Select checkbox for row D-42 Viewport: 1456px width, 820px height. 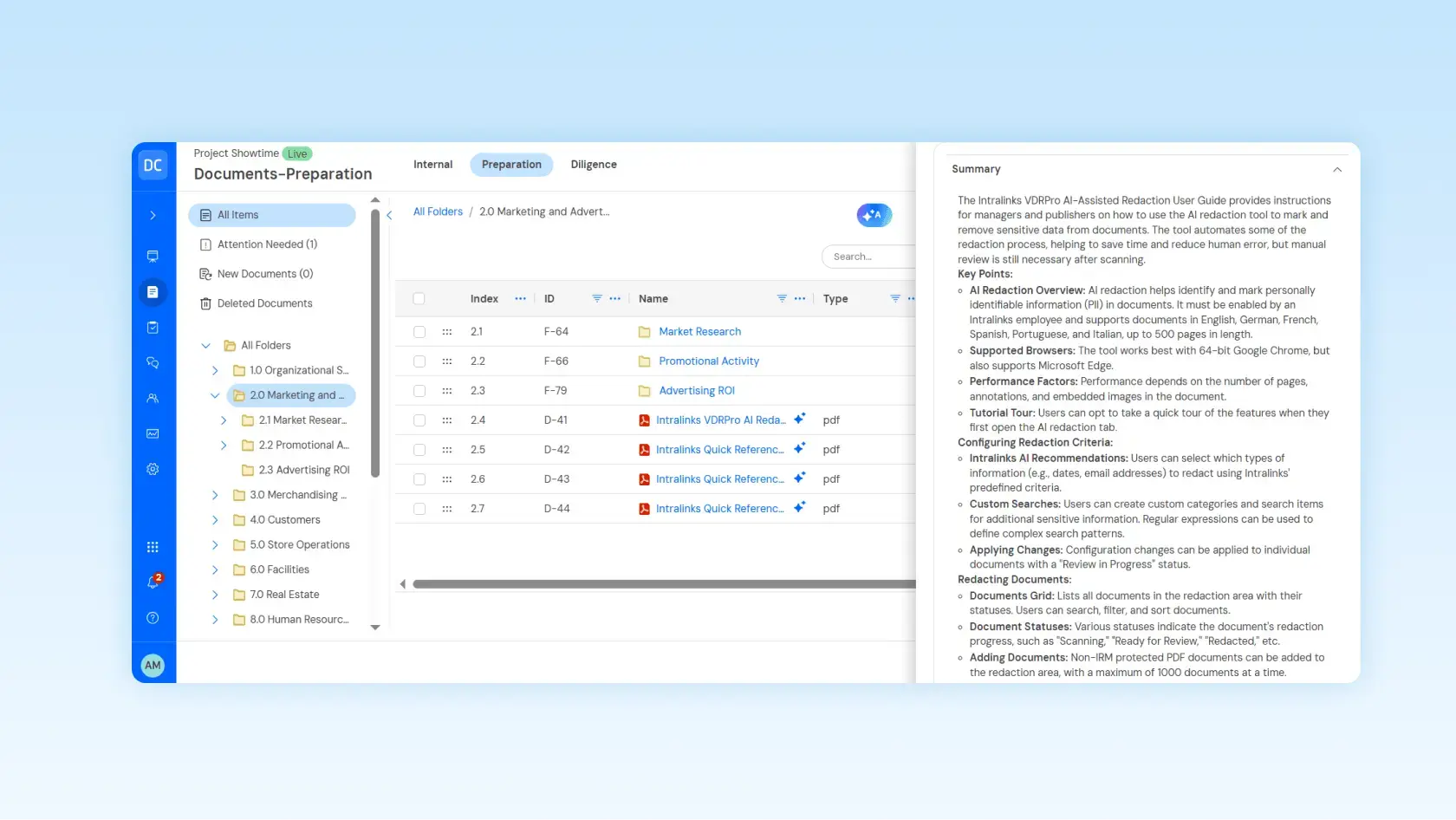[419, 450]
